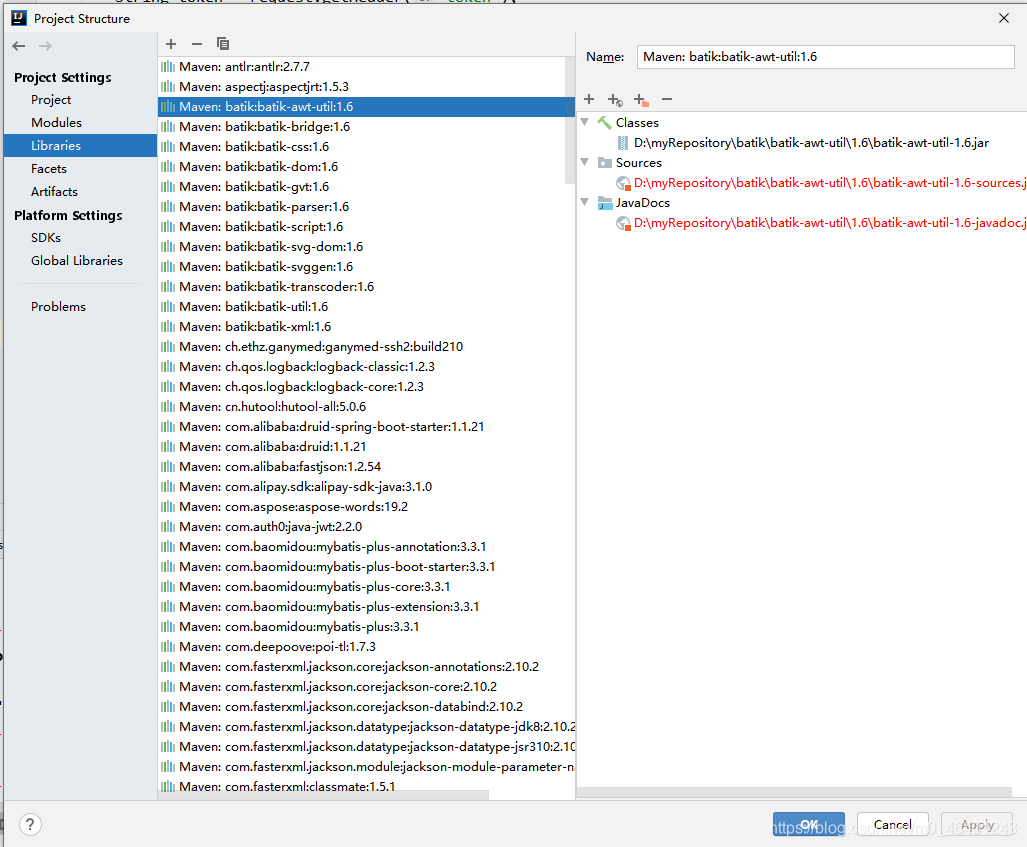1027x847 pixels.
Task: Click the Cancel button
Action: 893,825
